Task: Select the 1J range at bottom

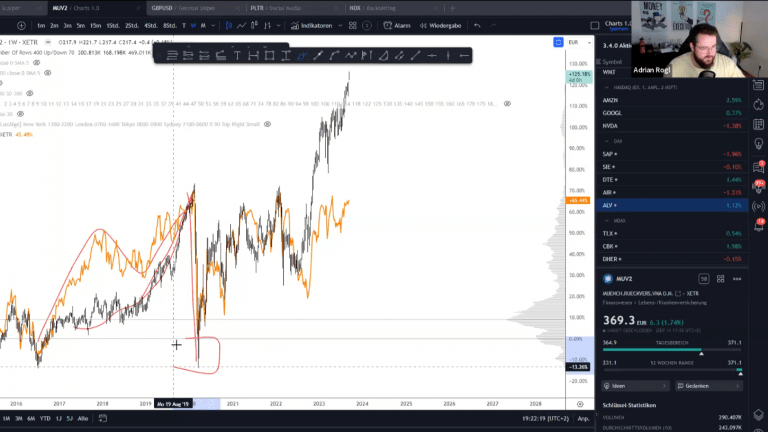Action: point(59,418)
